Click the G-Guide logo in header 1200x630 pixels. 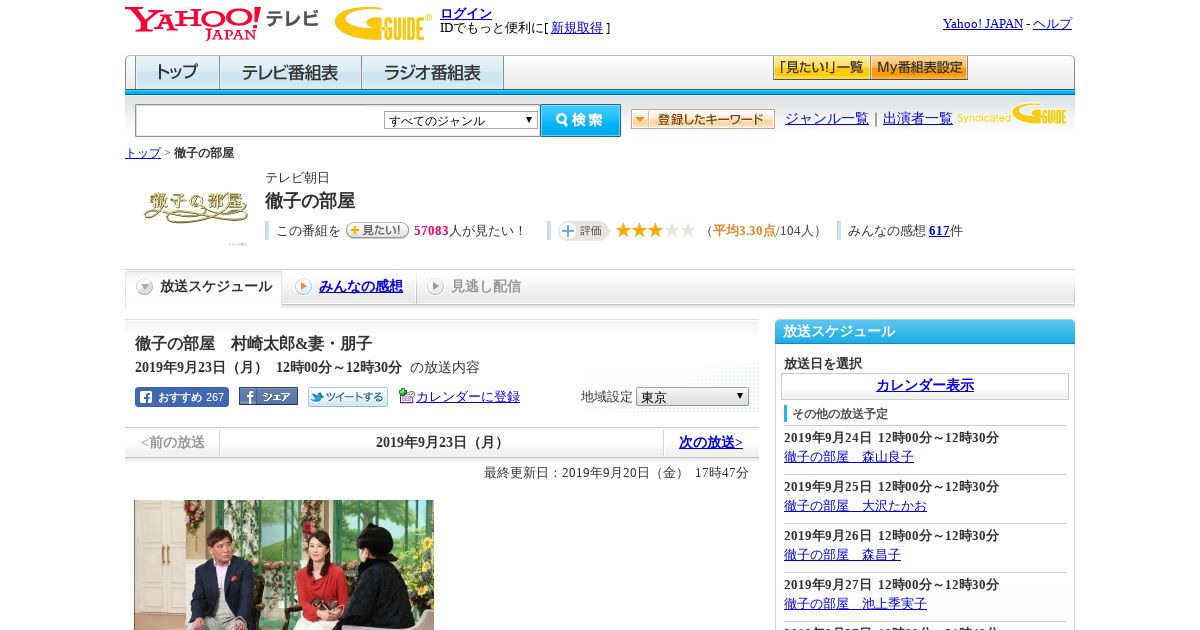383,24
